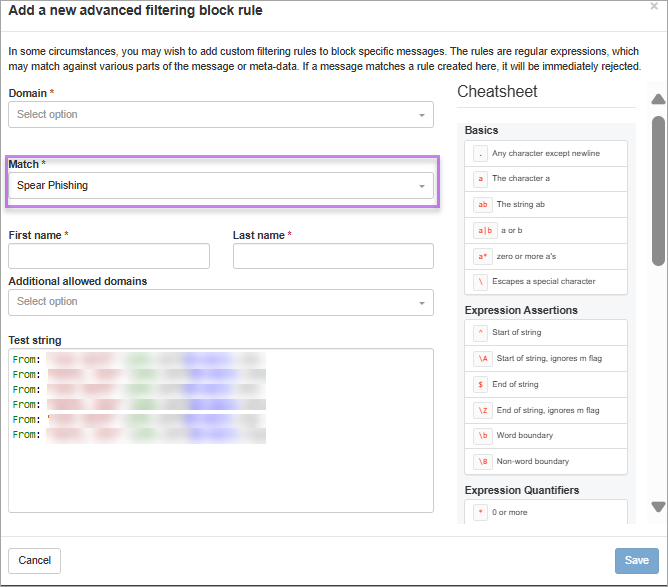Image resolution: width=668 pixels, height=587 pixels.
Task: Close the dialog with the X button
Action: [654, 6]
